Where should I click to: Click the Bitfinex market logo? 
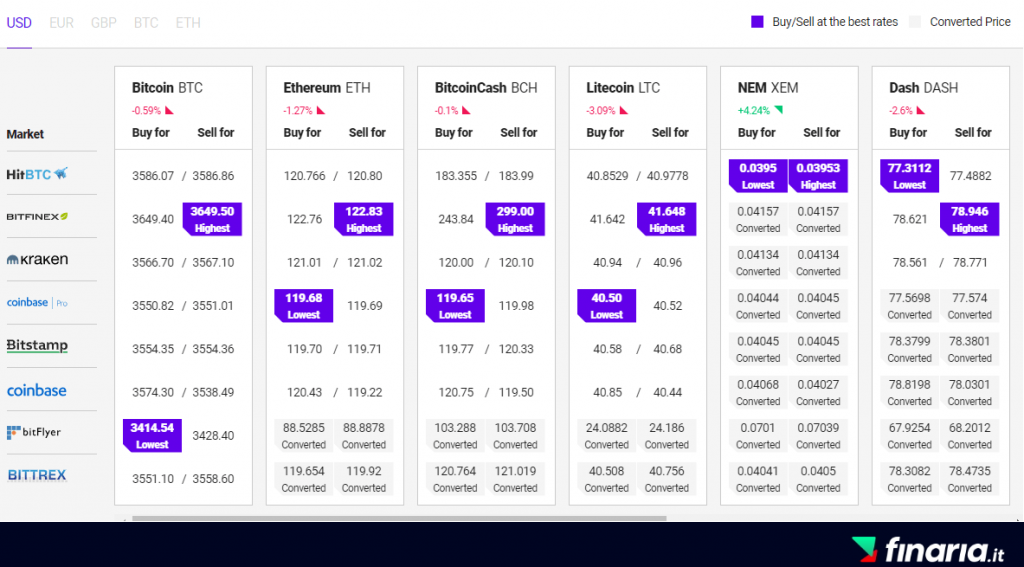pyautogui.click(x=37, y=216)
